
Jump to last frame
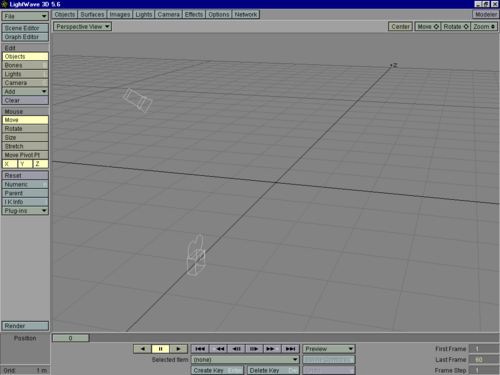tap(290, 349)
